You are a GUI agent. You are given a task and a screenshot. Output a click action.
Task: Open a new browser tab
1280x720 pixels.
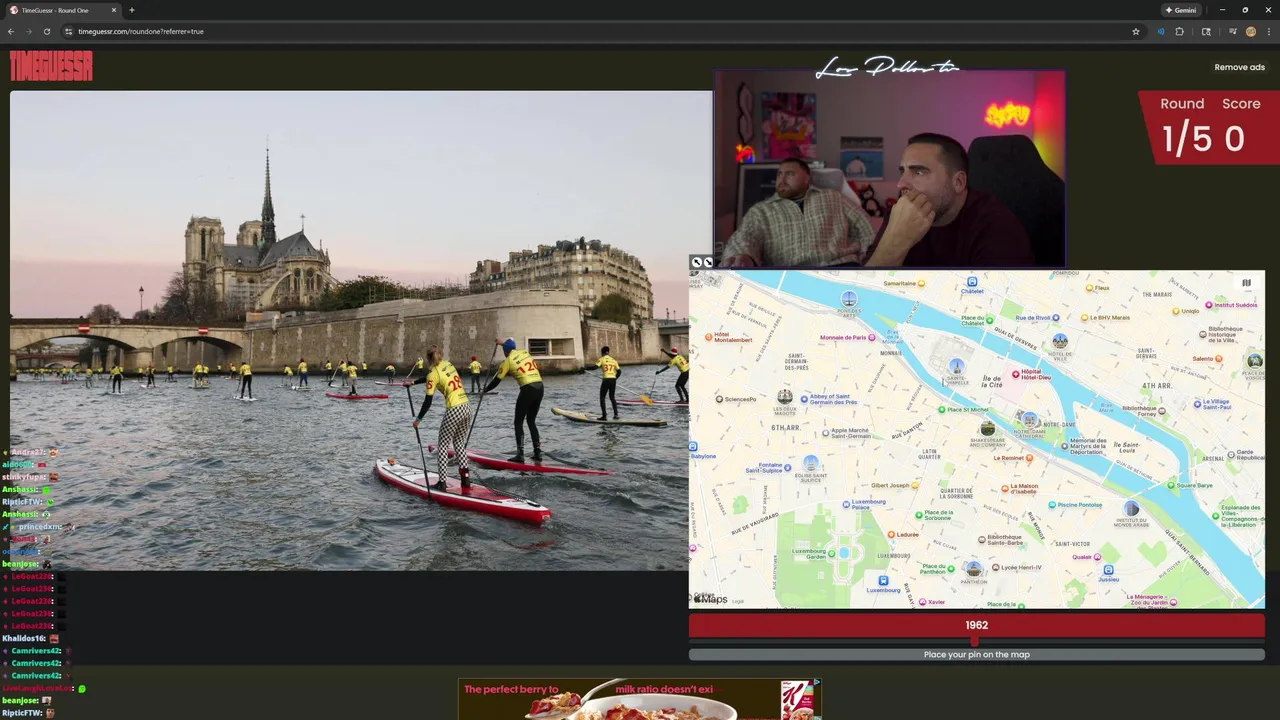131,10
